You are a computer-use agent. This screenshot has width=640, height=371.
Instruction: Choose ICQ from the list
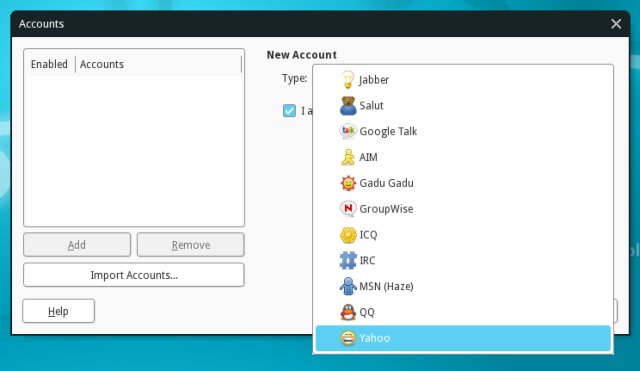463,235
